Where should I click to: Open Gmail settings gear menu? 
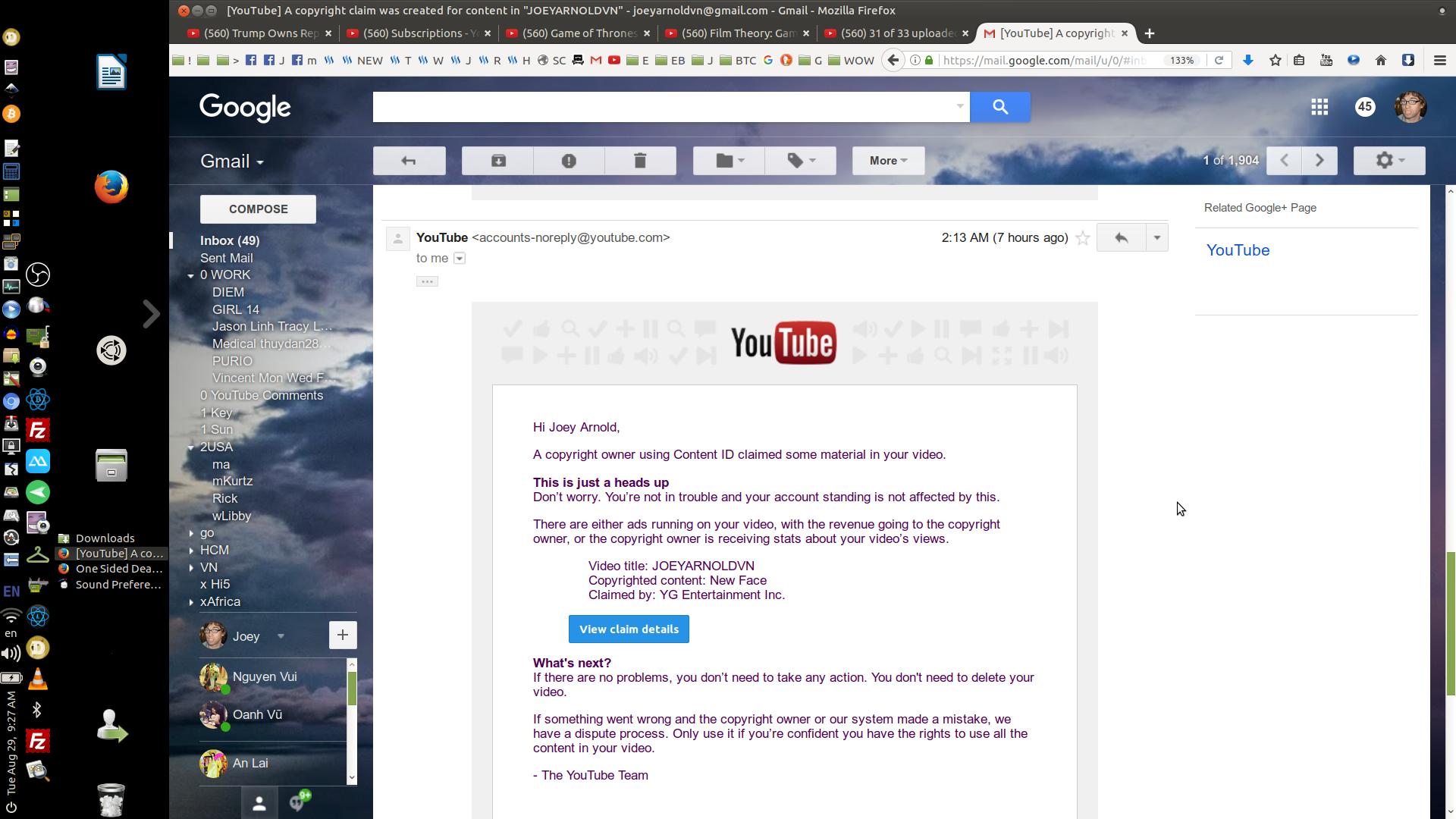[1389, 161]
